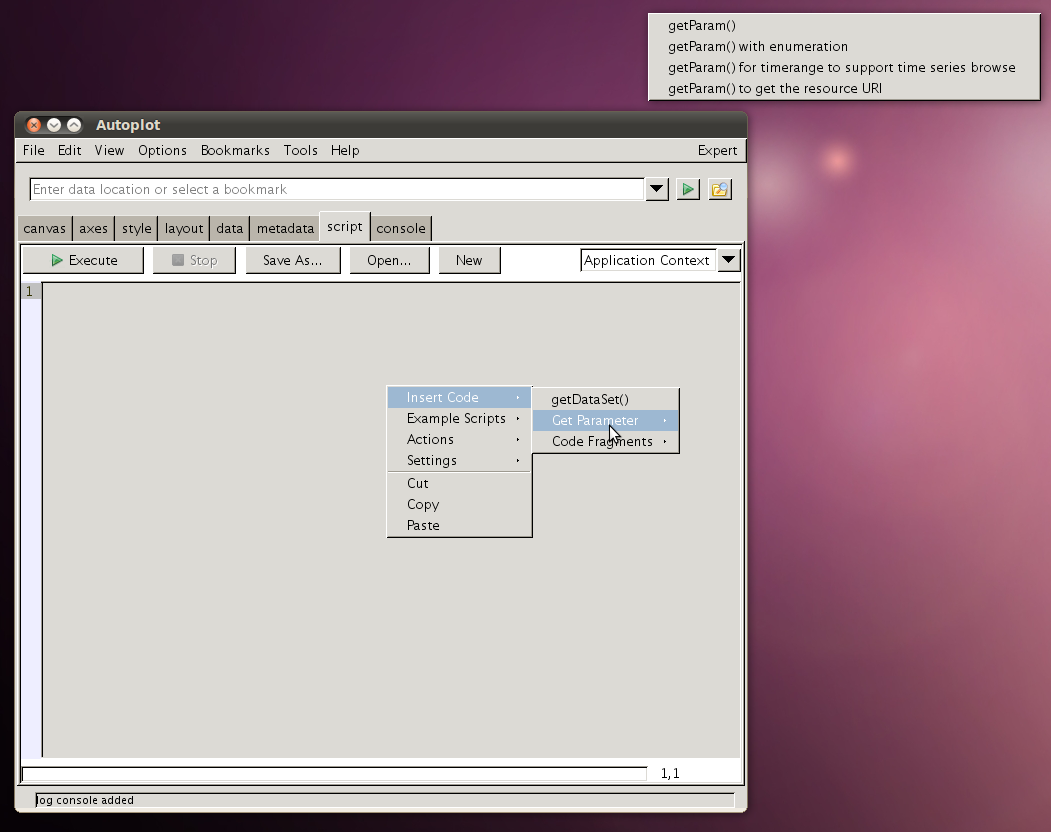Click the Expert mode label
This screenshot has width=1051, height=832.
[x=717, y=150]
